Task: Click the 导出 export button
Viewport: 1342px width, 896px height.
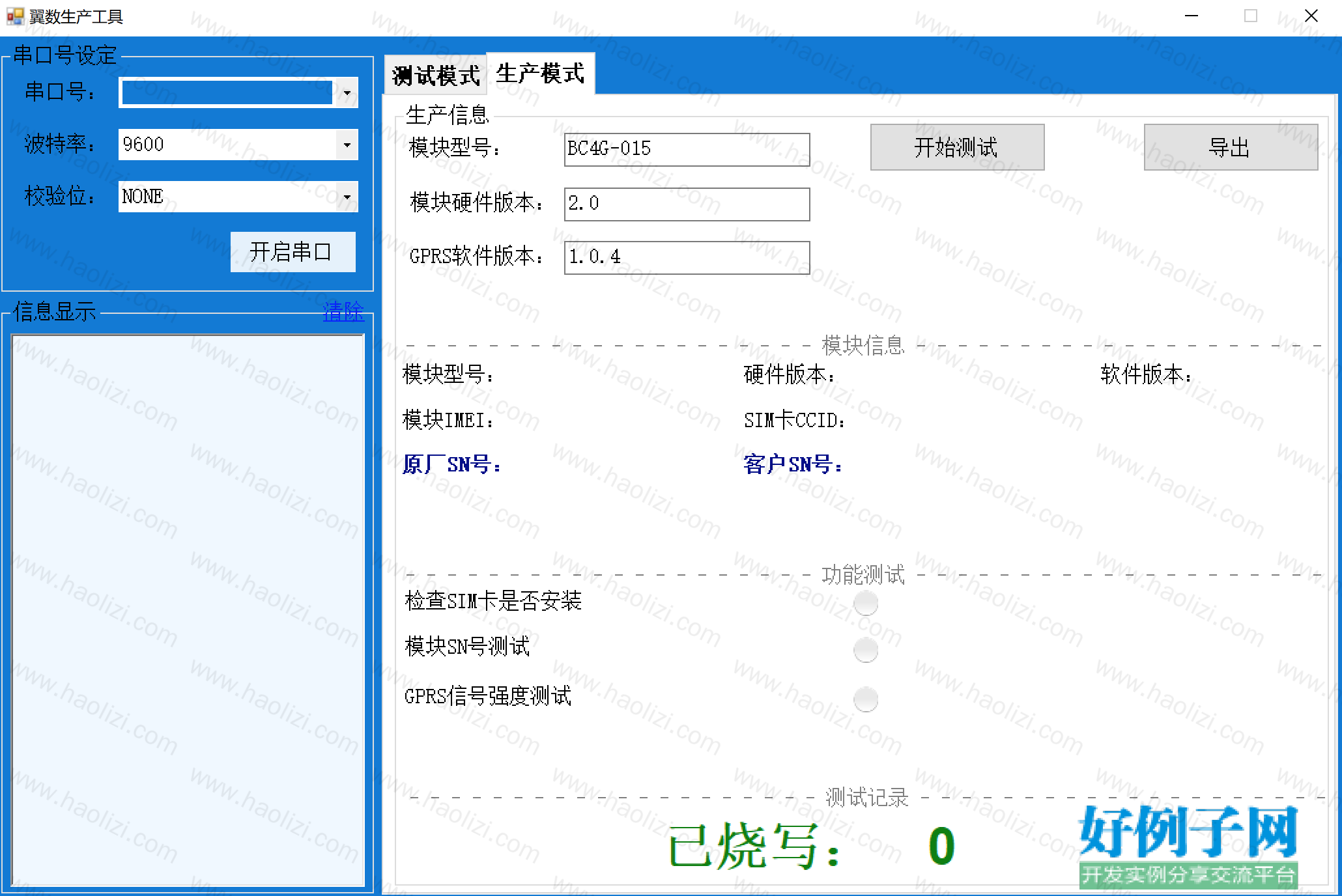Action: click(1231, 147)
